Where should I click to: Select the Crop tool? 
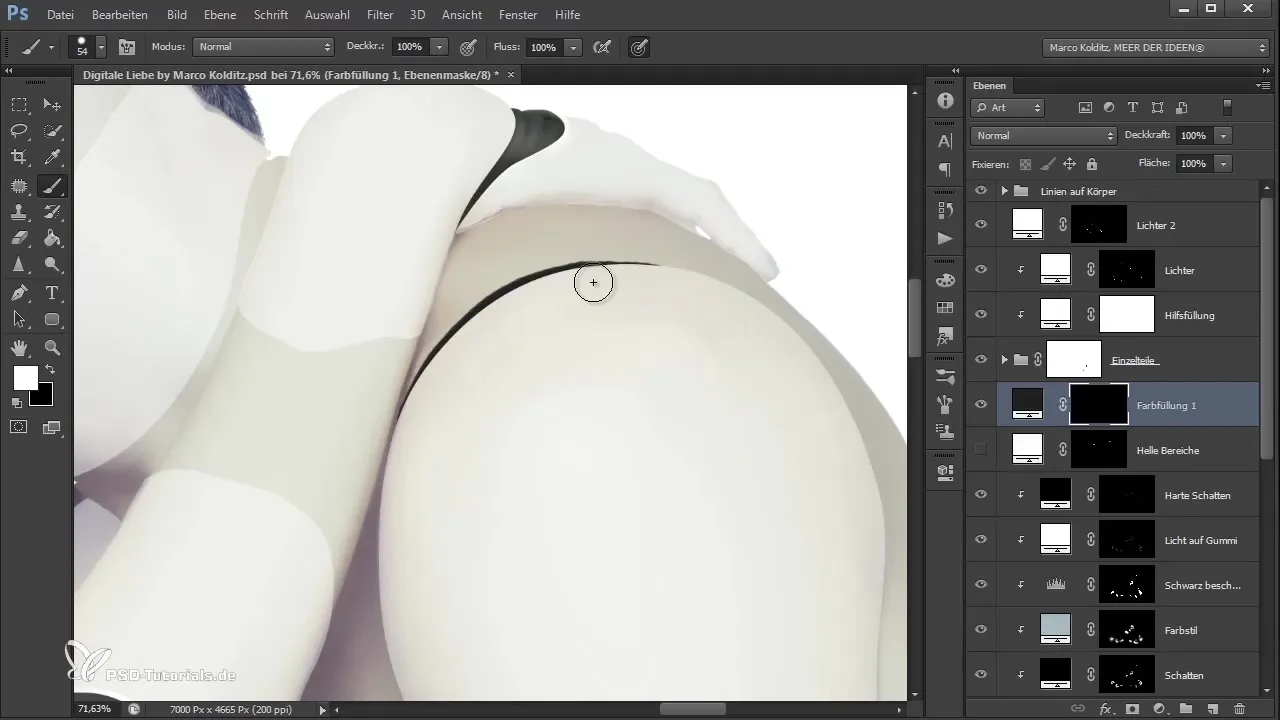coord(19,157)
